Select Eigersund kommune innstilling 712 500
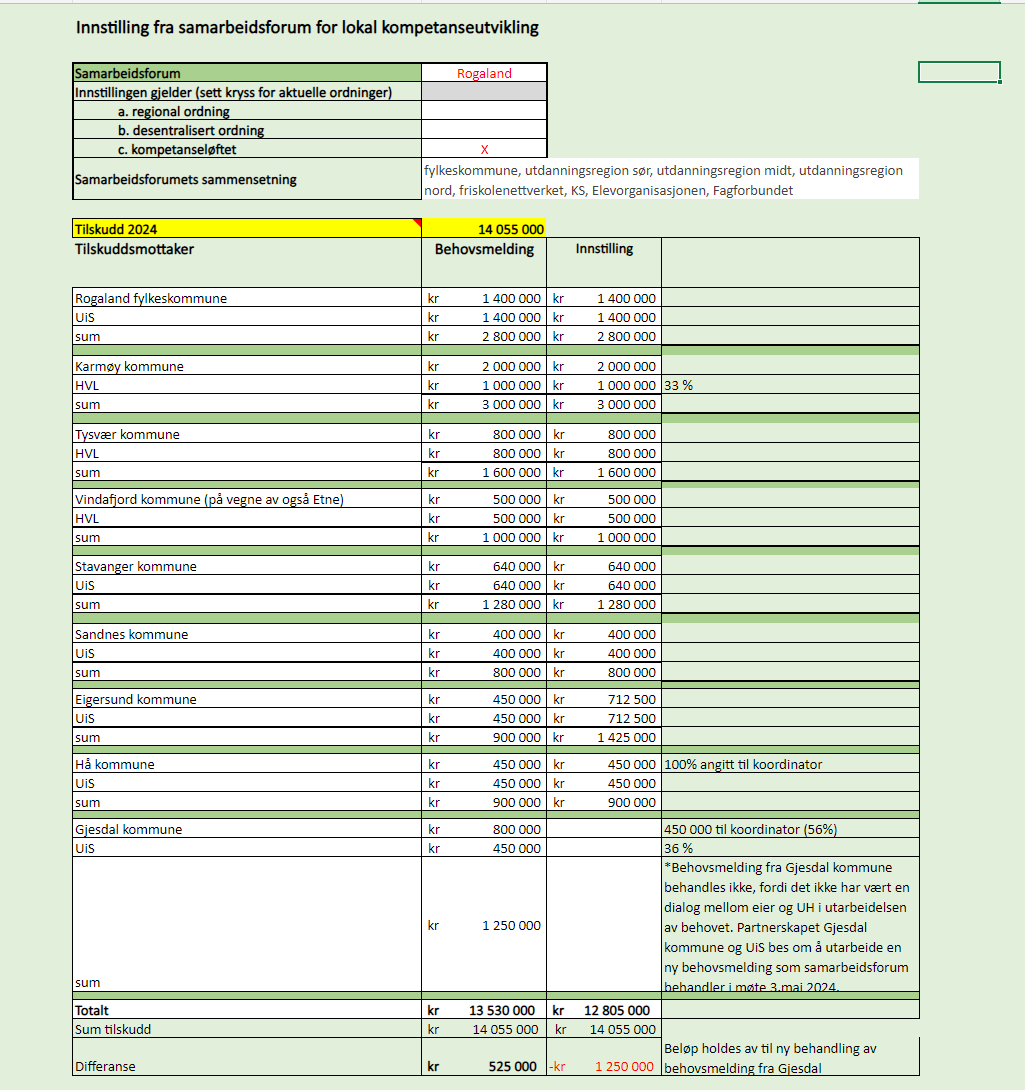The height and width of the screenshot is (1090, 1025). click(604, 699)
